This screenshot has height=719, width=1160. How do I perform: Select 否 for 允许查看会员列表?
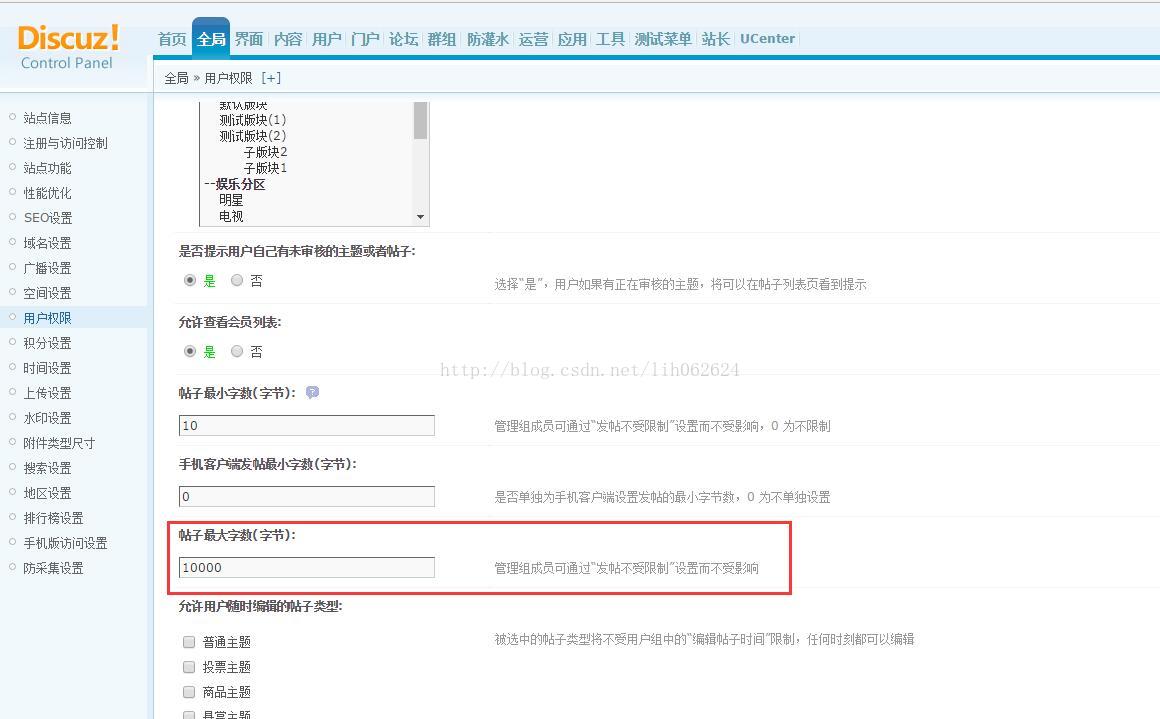pyautogui.click(x=237, y=351)
